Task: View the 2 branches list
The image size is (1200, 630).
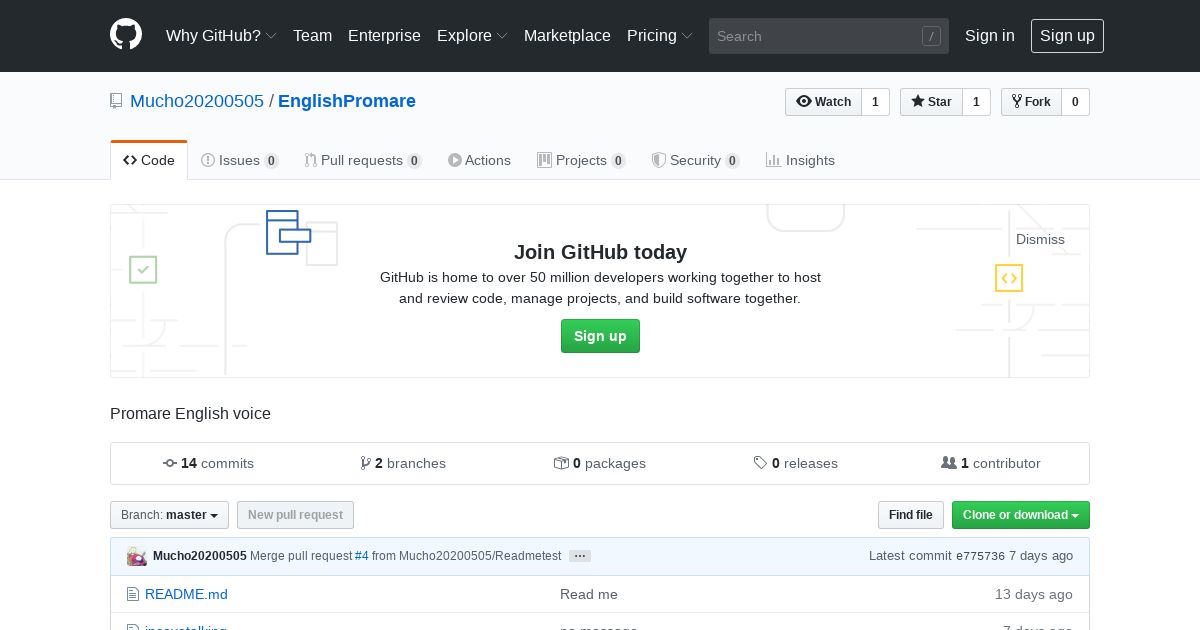Action: (403, 463)
